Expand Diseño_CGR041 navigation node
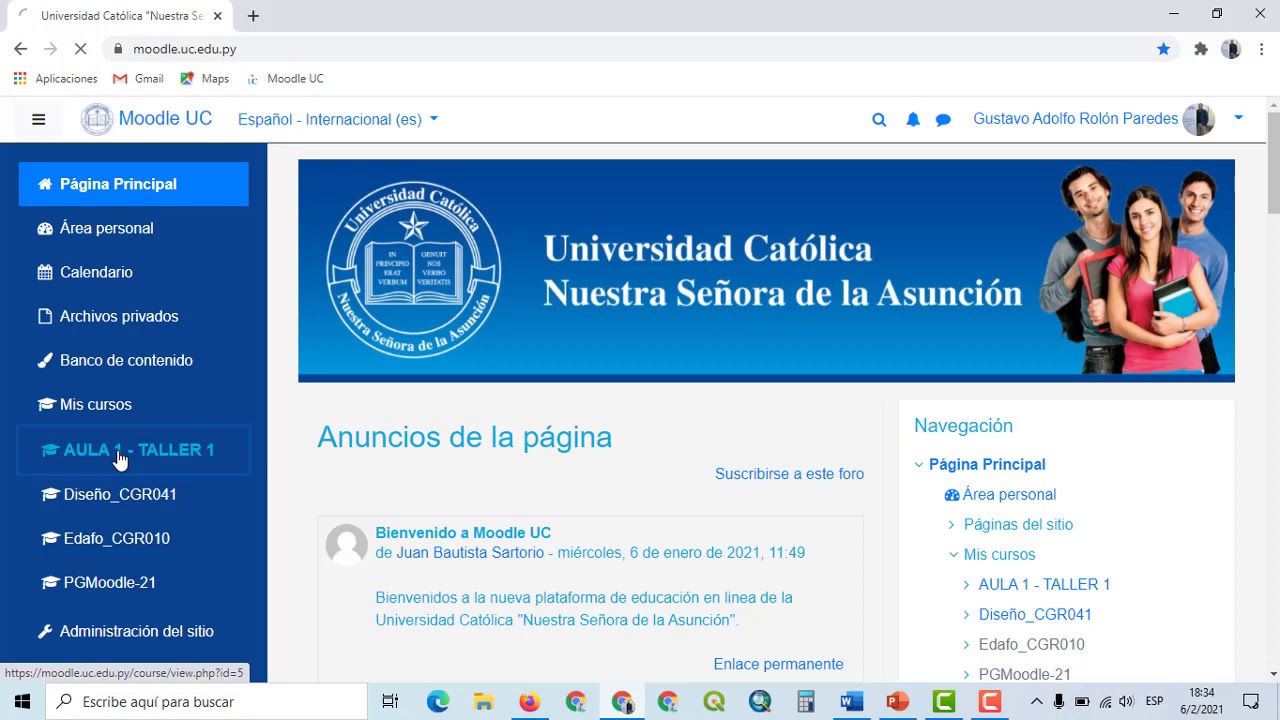Image resolution: width=1280 pixels, height=720 pixels. click(966, 614)
